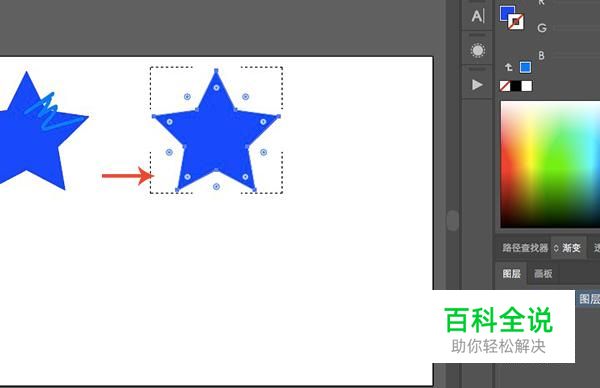Click the star's right tip anchor point
The height and width of the screenshot is (388, 600).
(279, 116)
